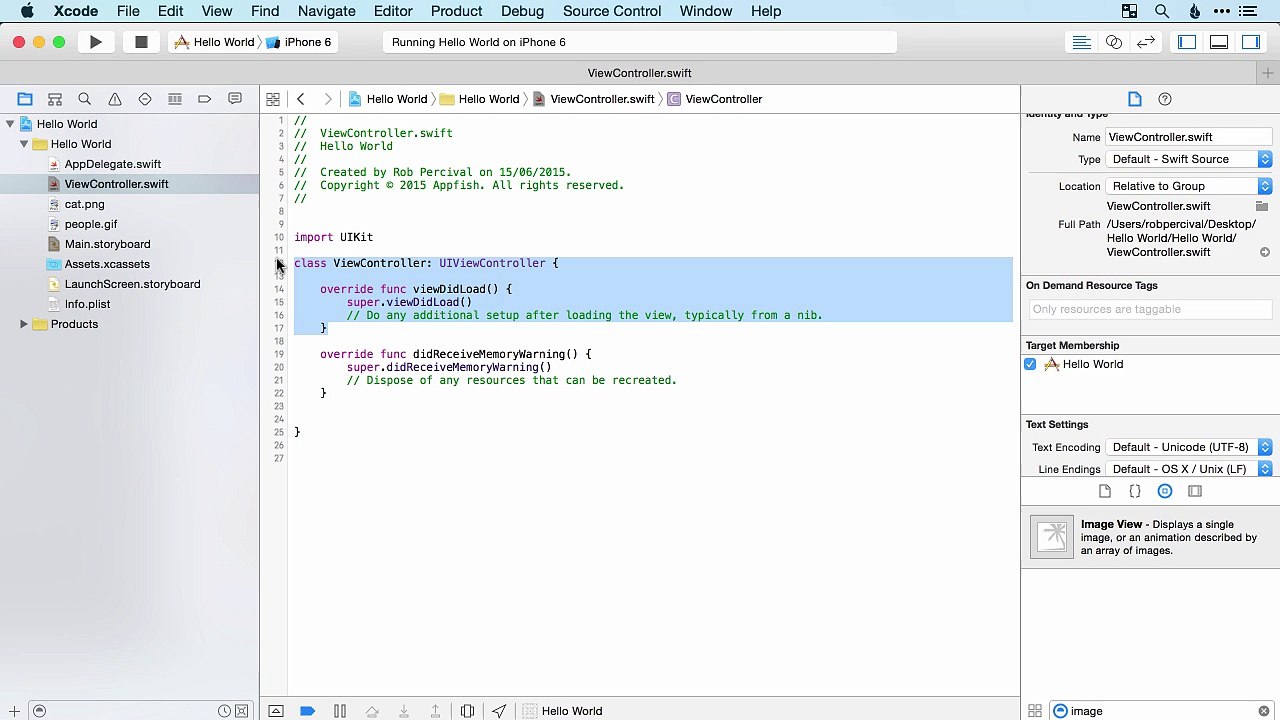Show the Quick Help inspector
The width and height of the screenshot is (1280, 720).
pos(1165,99)
